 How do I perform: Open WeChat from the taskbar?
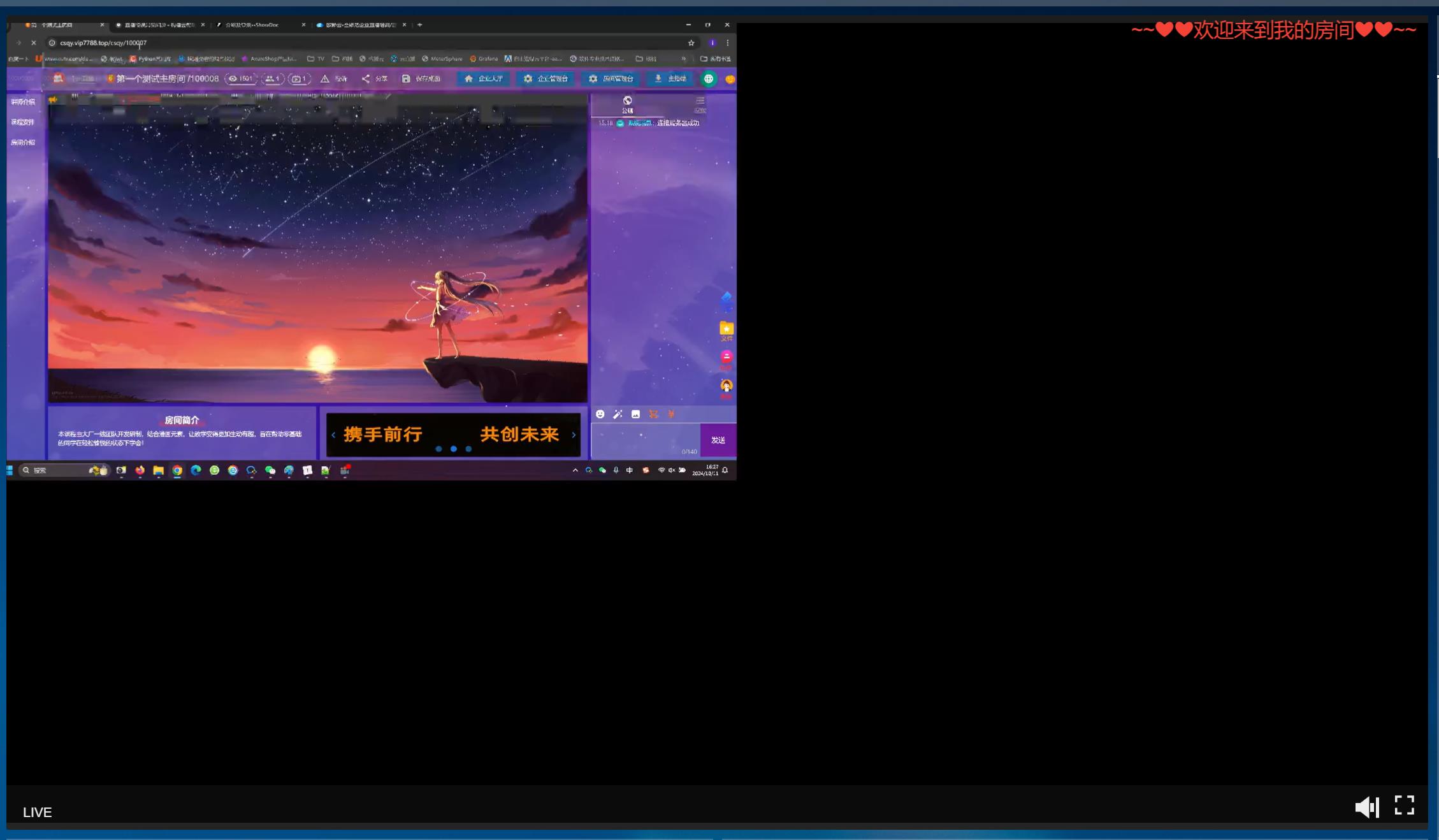click(x=270, y=470)
